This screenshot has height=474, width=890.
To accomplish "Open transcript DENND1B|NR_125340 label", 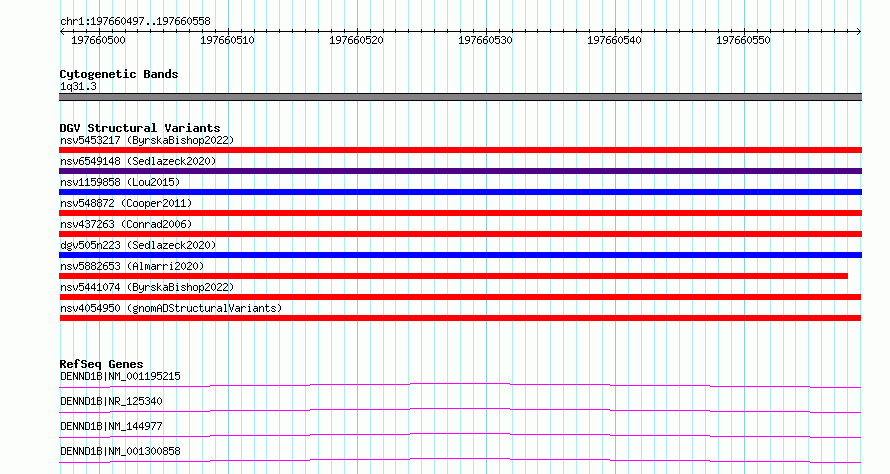I will [111, 401].
